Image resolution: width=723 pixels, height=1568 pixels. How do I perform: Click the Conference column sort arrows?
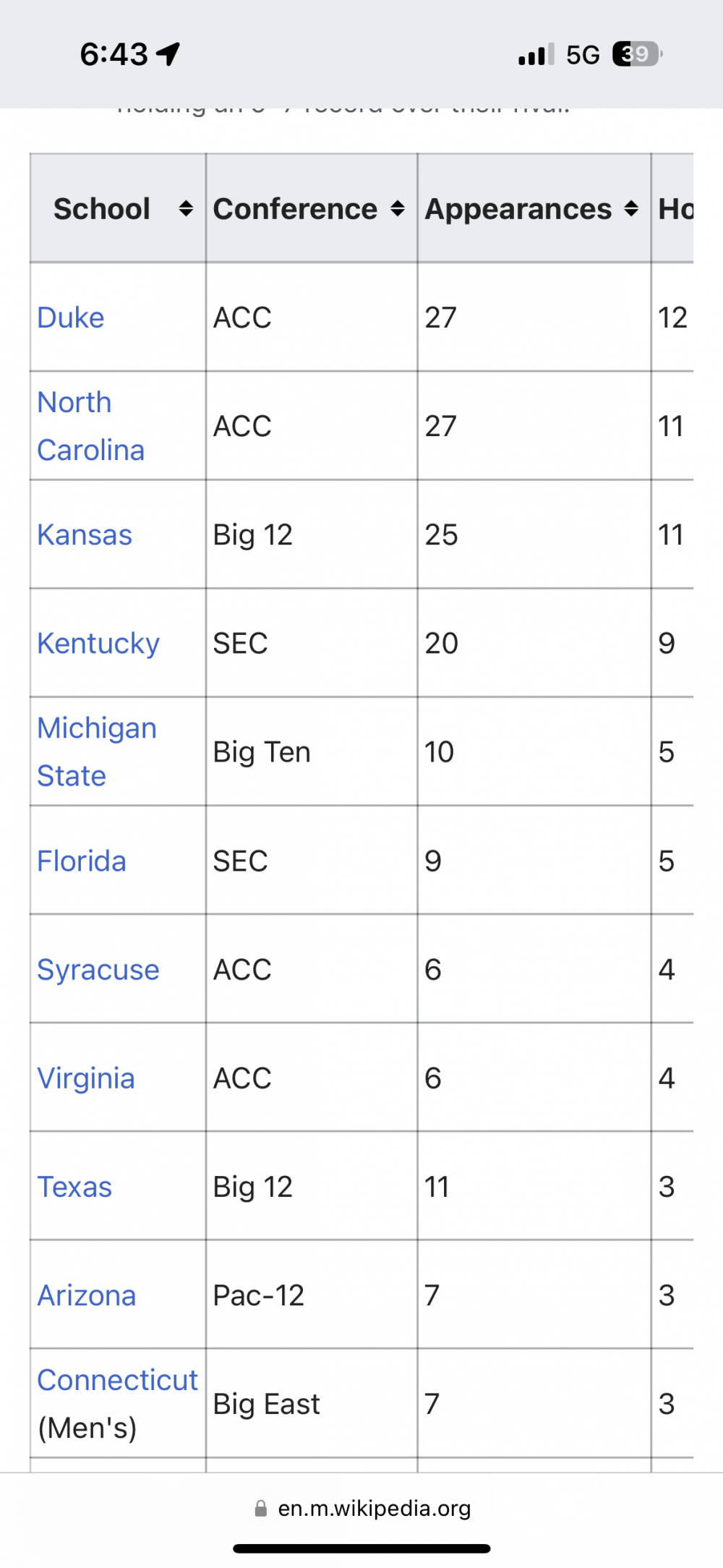click(397, 209)
